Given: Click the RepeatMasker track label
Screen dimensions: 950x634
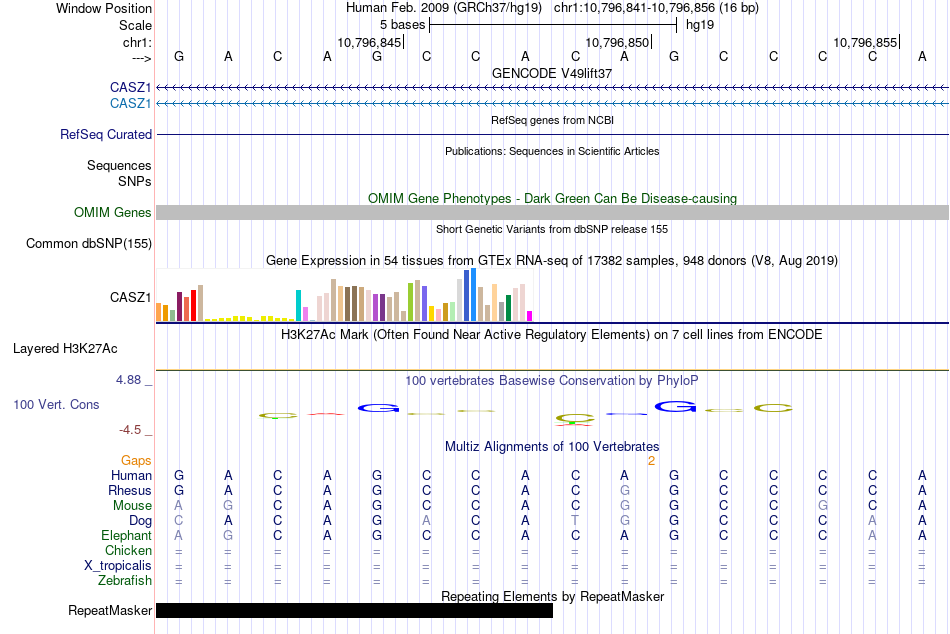Looking at the screenshot, I should point(110,610).
